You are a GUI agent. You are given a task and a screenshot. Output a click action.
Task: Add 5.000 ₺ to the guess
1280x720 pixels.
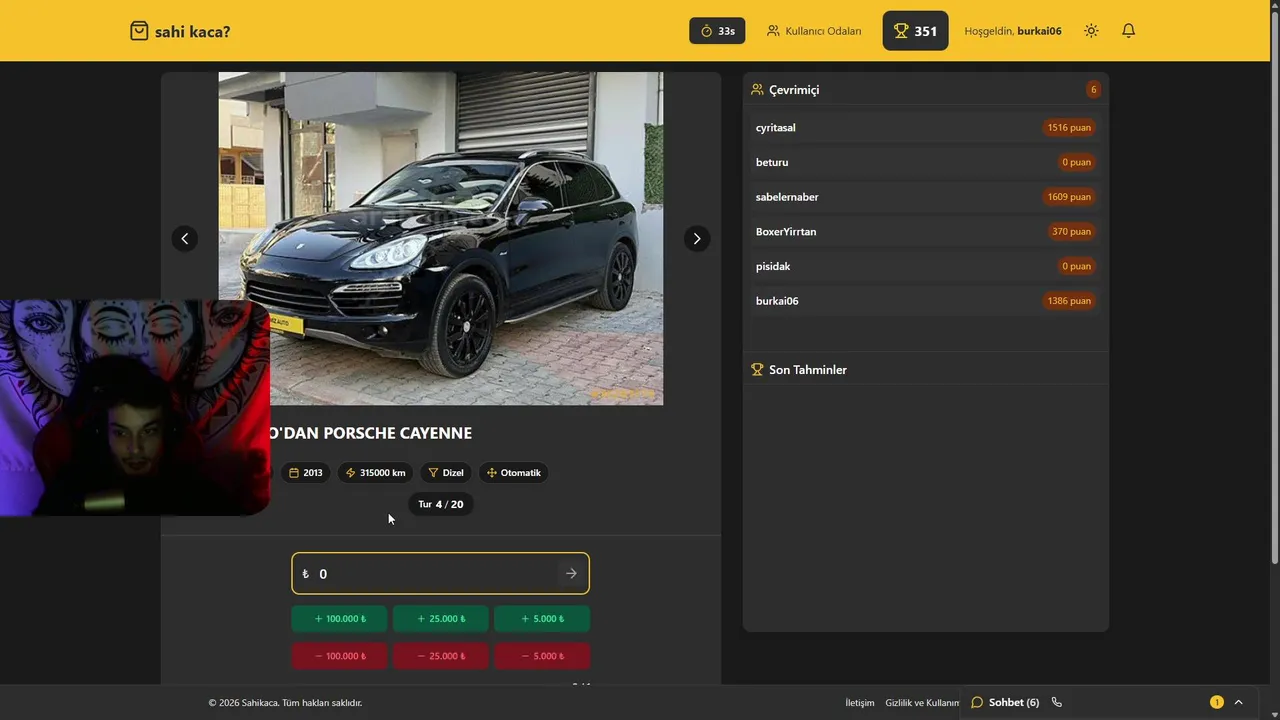pyautogui.click(x=542, y=619)
